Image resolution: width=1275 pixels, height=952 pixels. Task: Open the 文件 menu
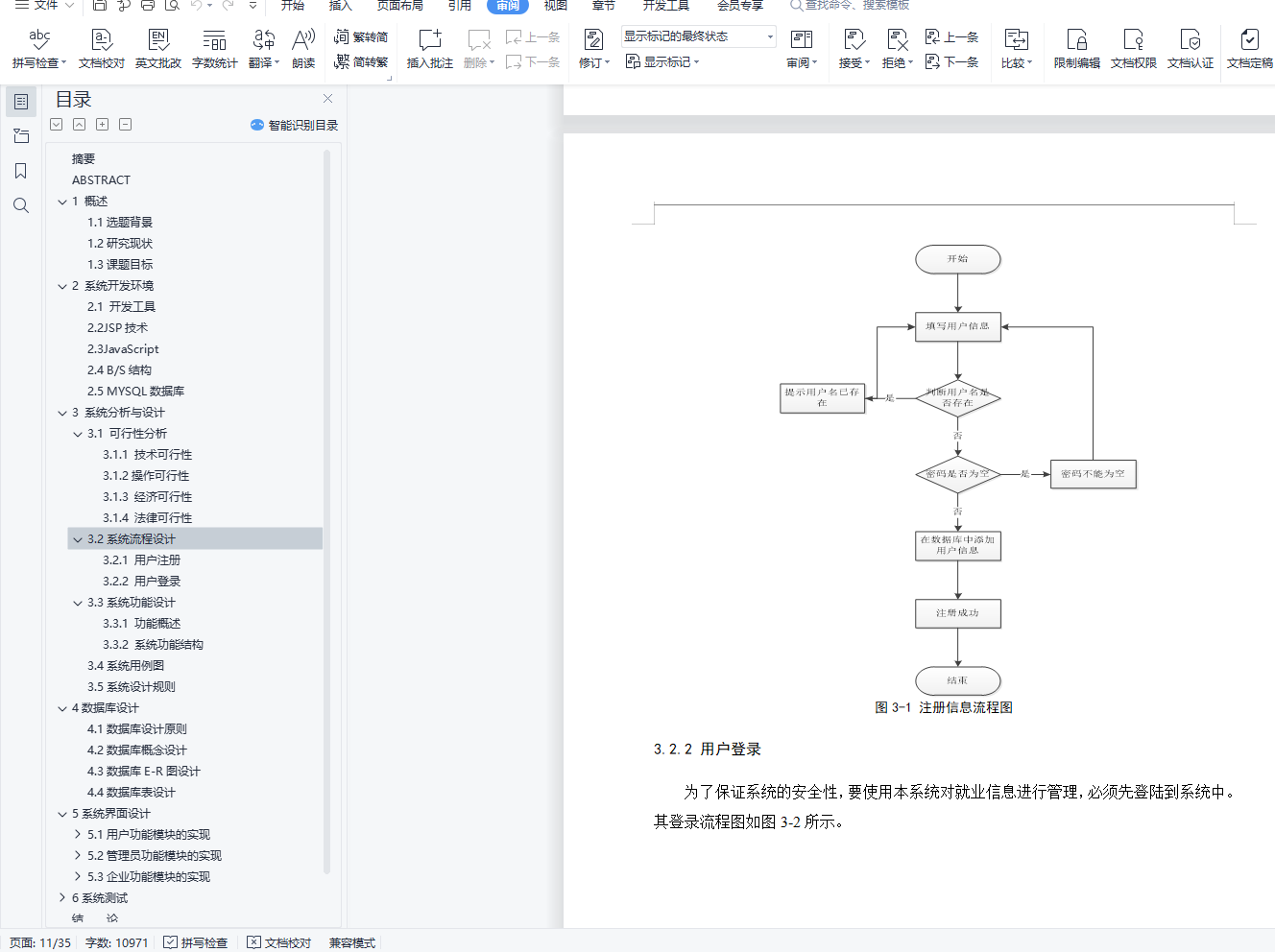pos(44,6)
